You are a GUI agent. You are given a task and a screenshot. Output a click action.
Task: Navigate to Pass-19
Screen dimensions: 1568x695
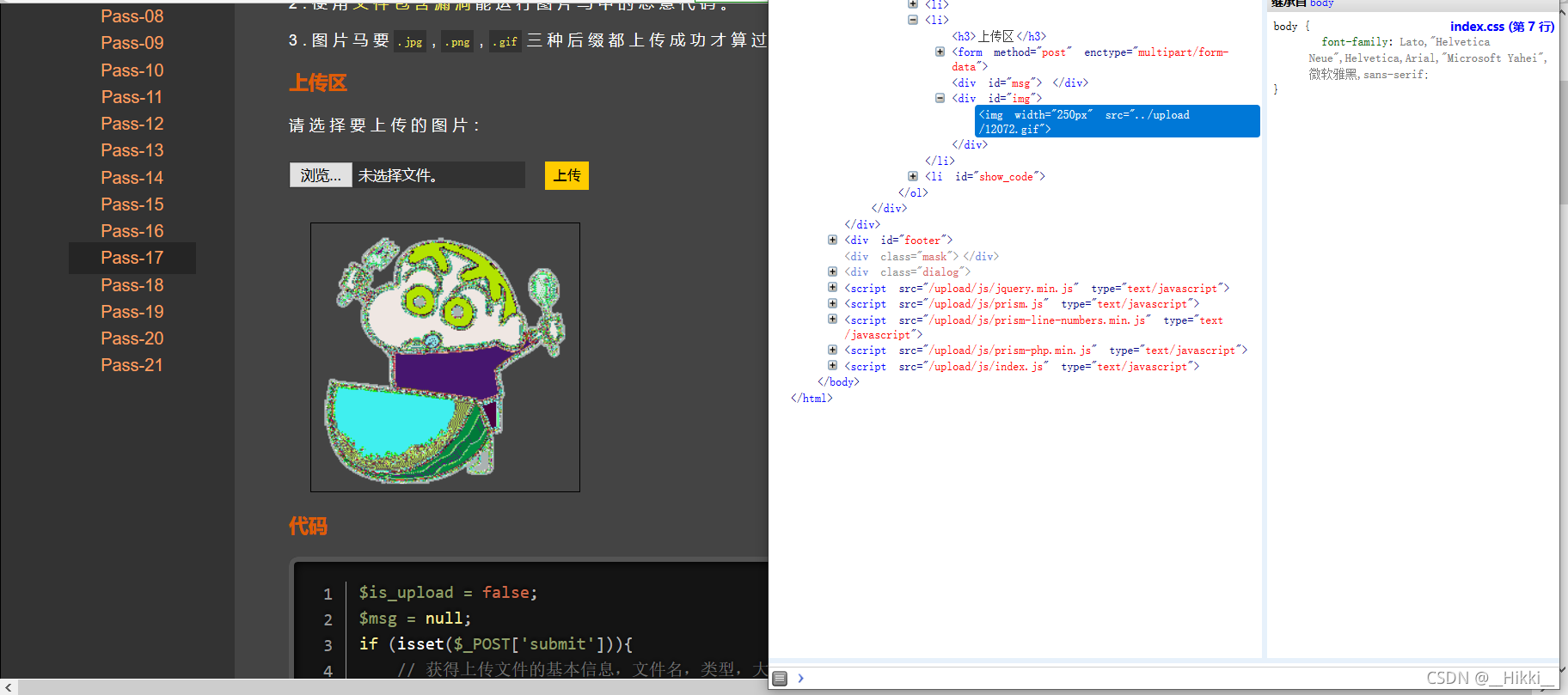(132, 312)
